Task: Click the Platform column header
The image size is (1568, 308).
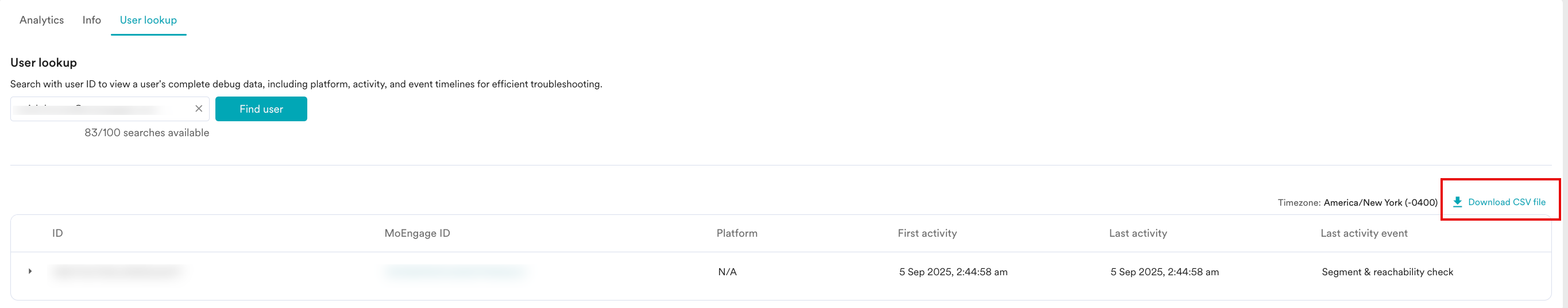Action: 736,233
